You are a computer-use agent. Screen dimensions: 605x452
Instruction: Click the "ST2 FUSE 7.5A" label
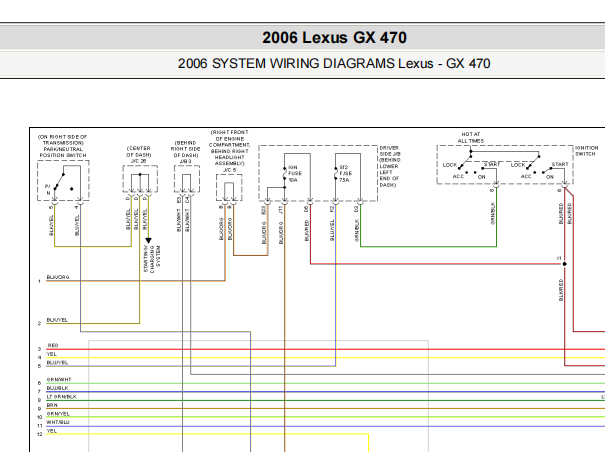coord(345,174)
